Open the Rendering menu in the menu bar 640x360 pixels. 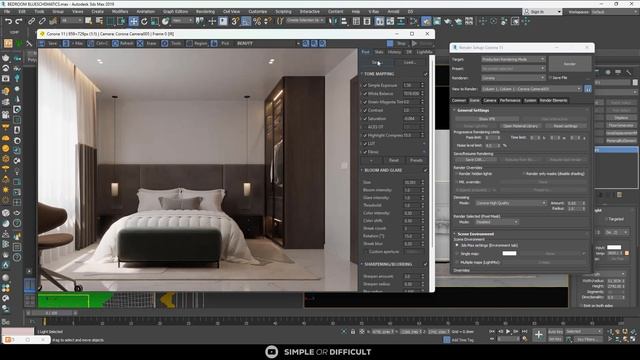click(205, 11)
